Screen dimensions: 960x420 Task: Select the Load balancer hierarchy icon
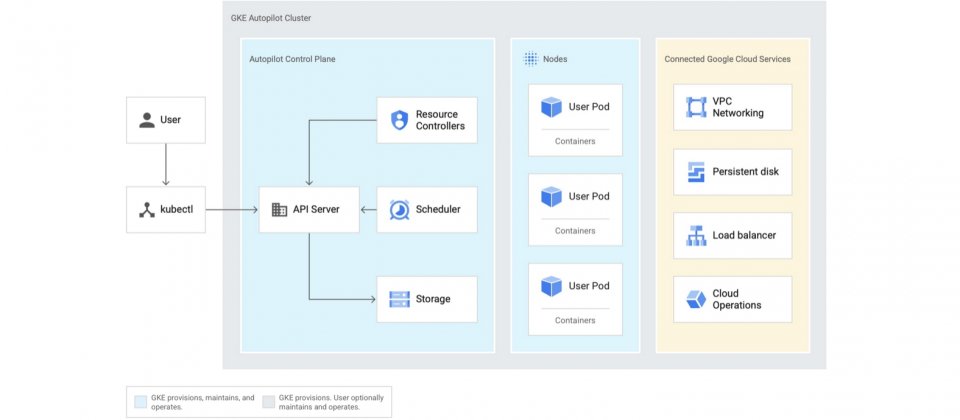point(696,236)
